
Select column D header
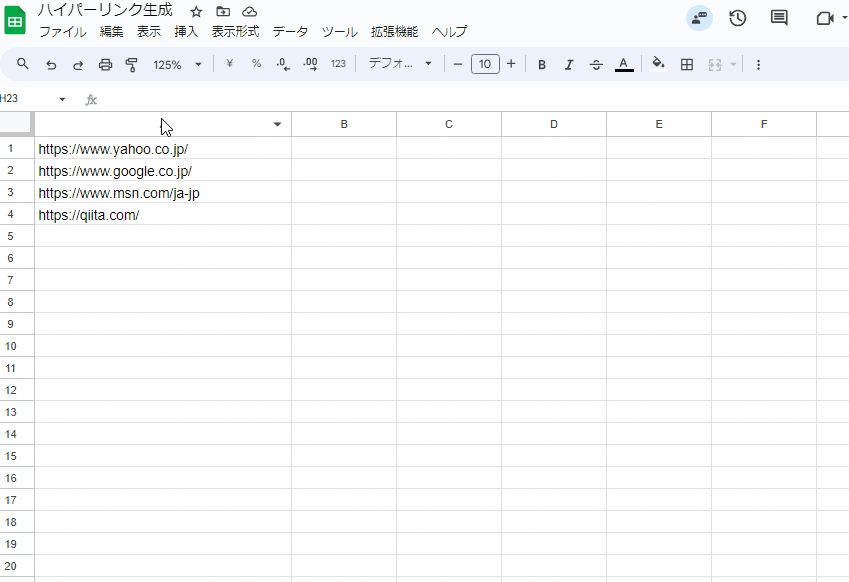pos(554,124)
